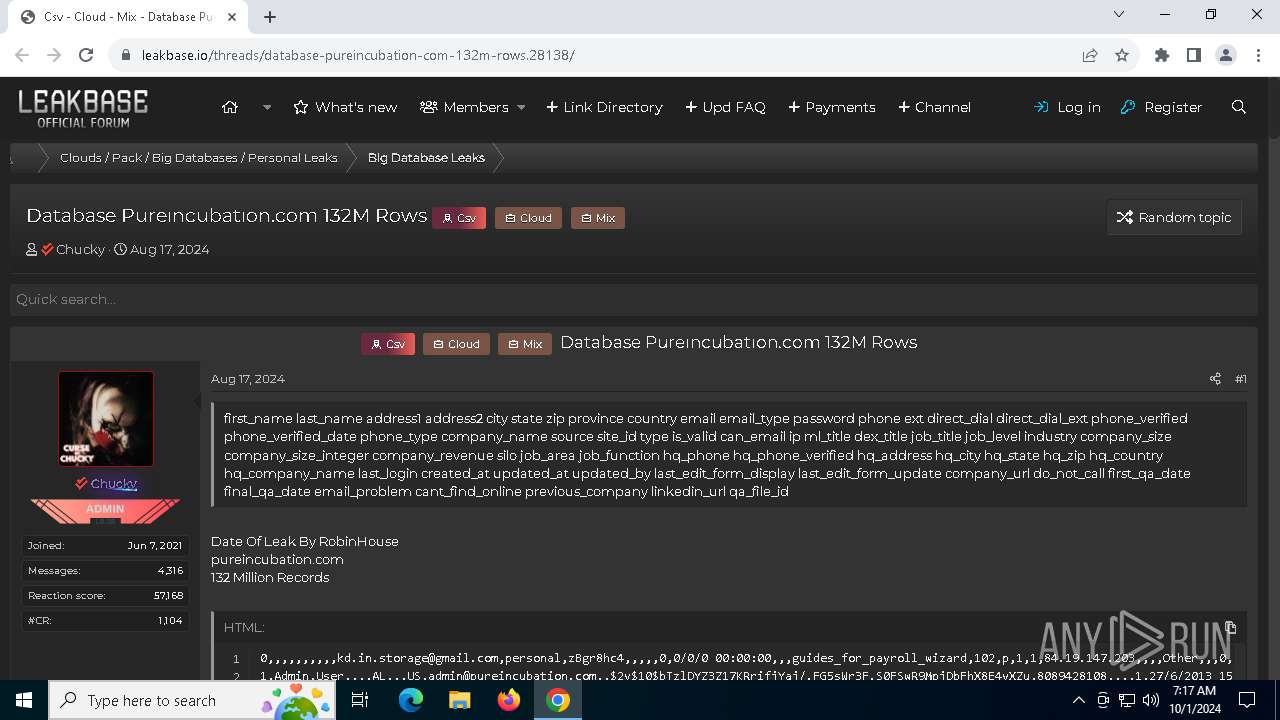Go back in browser
The height and width of the screenshot is (720, 1280).
tap(24, 55)
